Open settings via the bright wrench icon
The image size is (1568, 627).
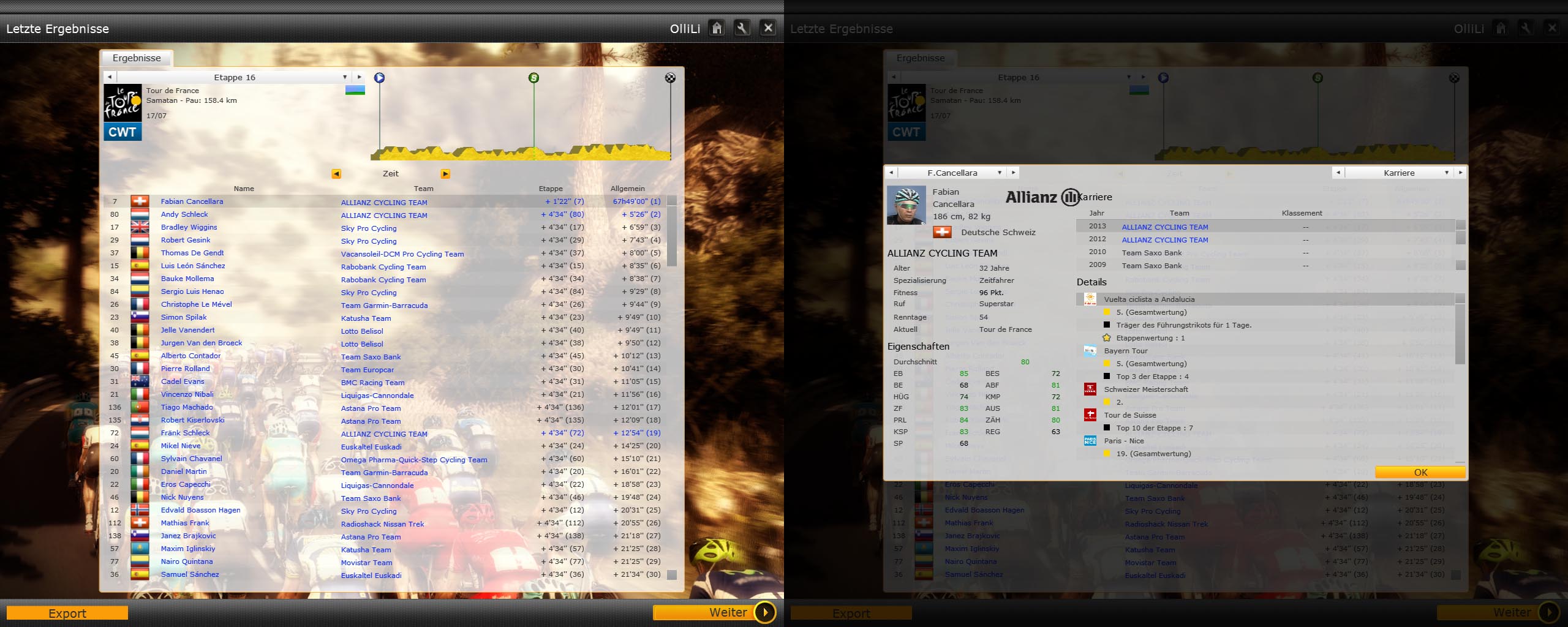coord(742,28)
